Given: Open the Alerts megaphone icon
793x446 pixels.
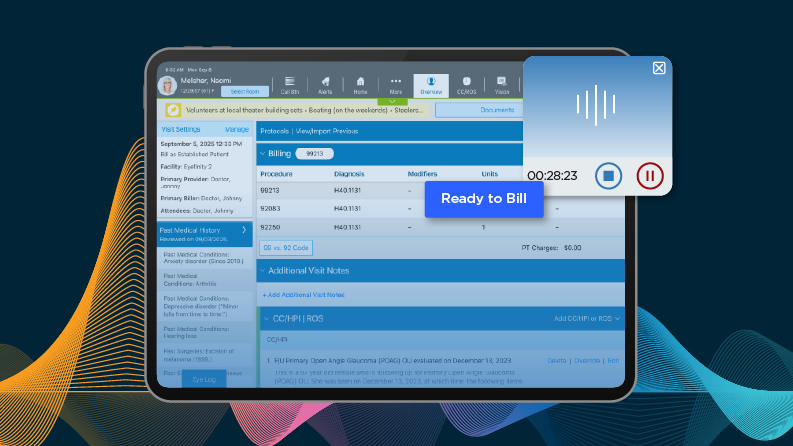Looking at the screenshot, I should pos(325,85).
